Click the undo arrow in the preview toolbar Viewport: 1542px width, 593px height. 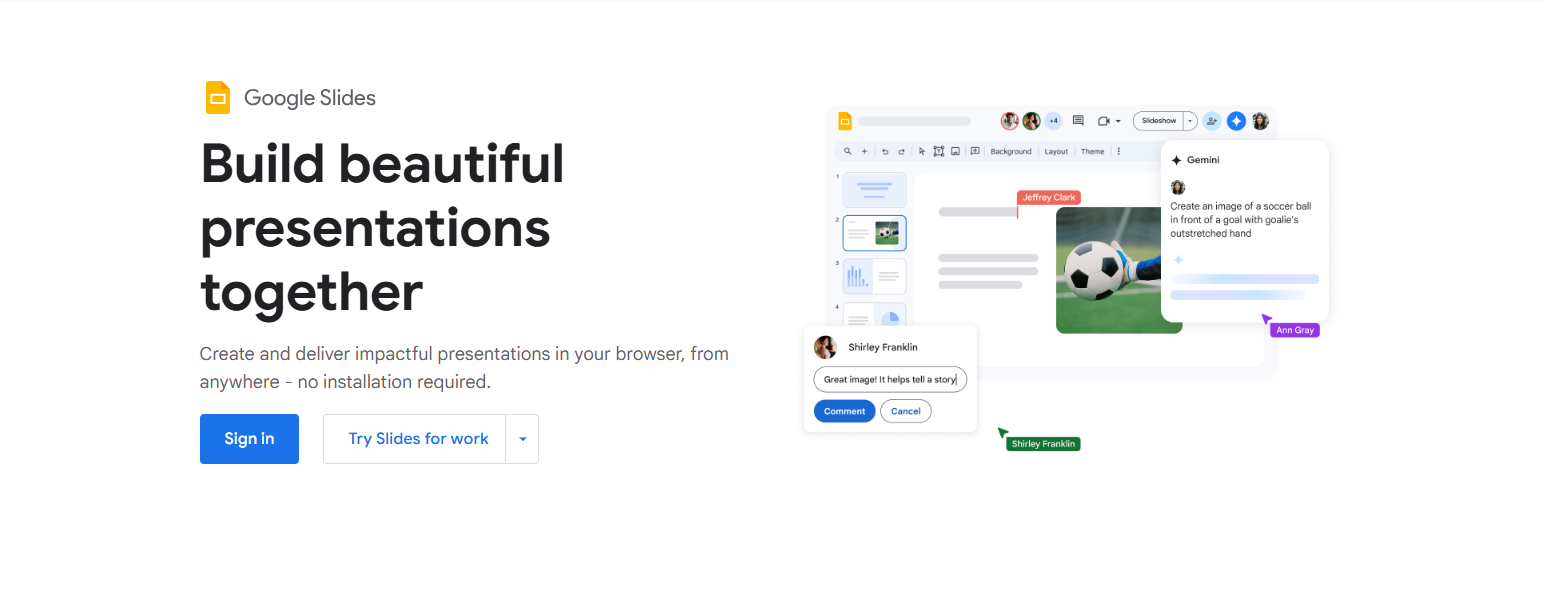click(885, 152)
